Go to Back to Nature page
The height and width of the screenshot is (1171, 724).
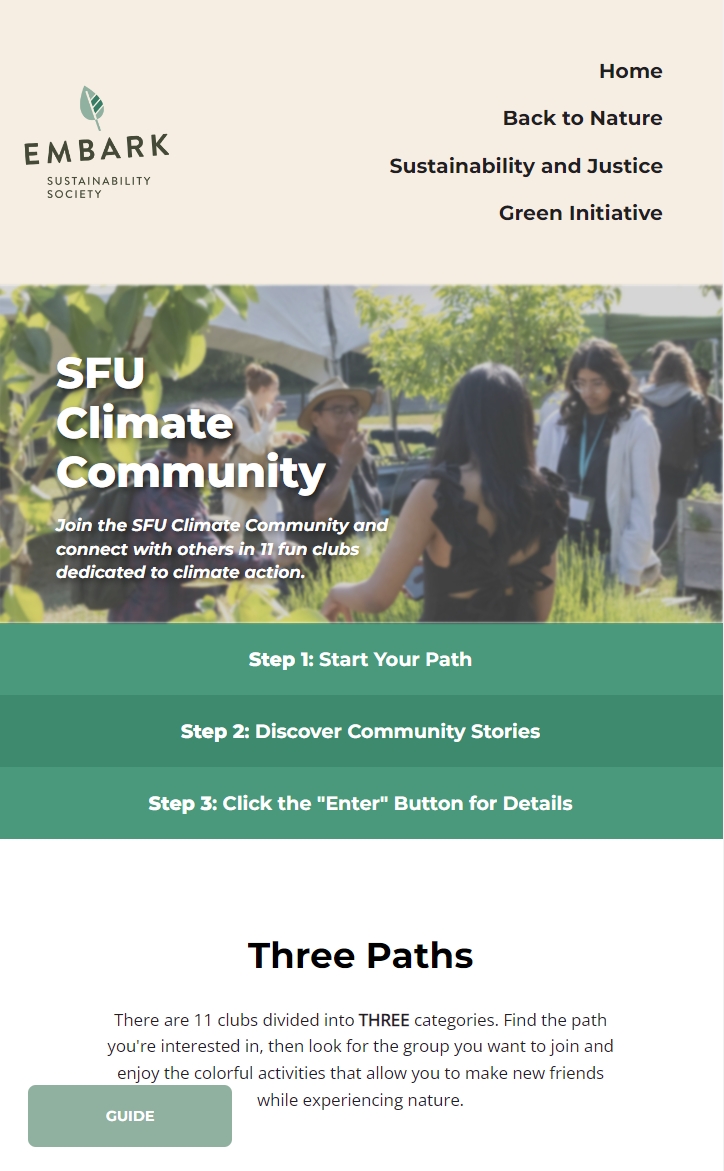click(x=582, y=118)
